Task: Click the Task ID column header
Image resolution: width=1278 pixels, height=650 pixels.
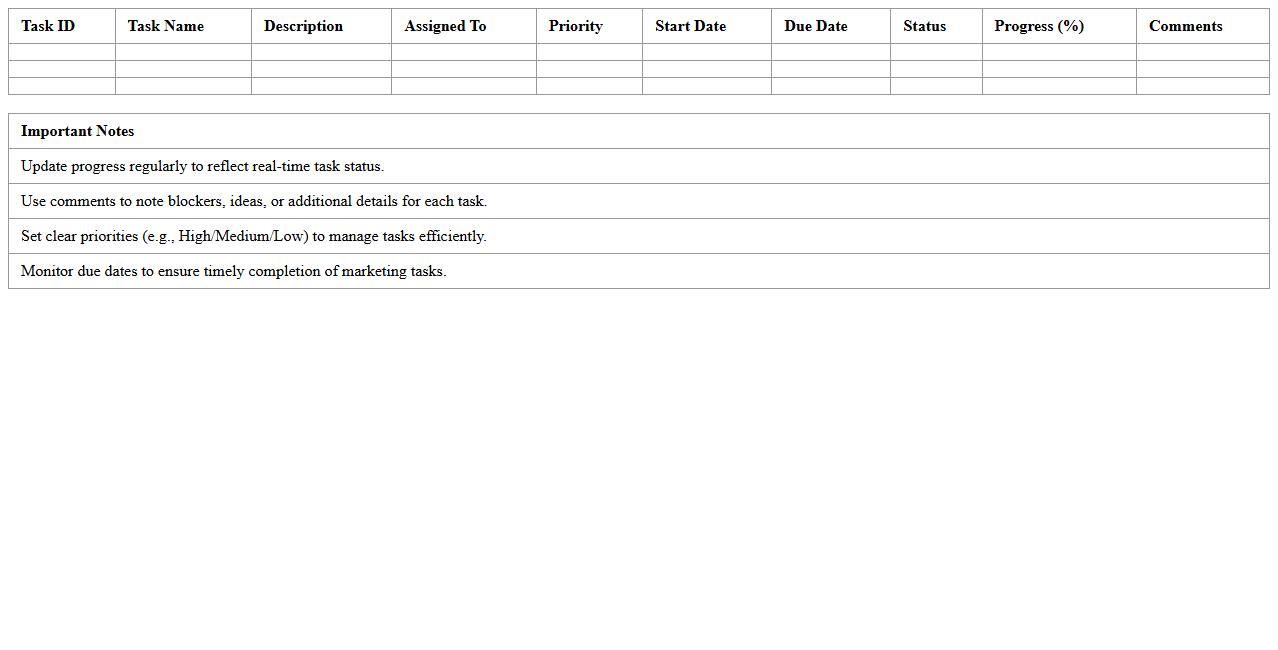Action: coord(48,26)
